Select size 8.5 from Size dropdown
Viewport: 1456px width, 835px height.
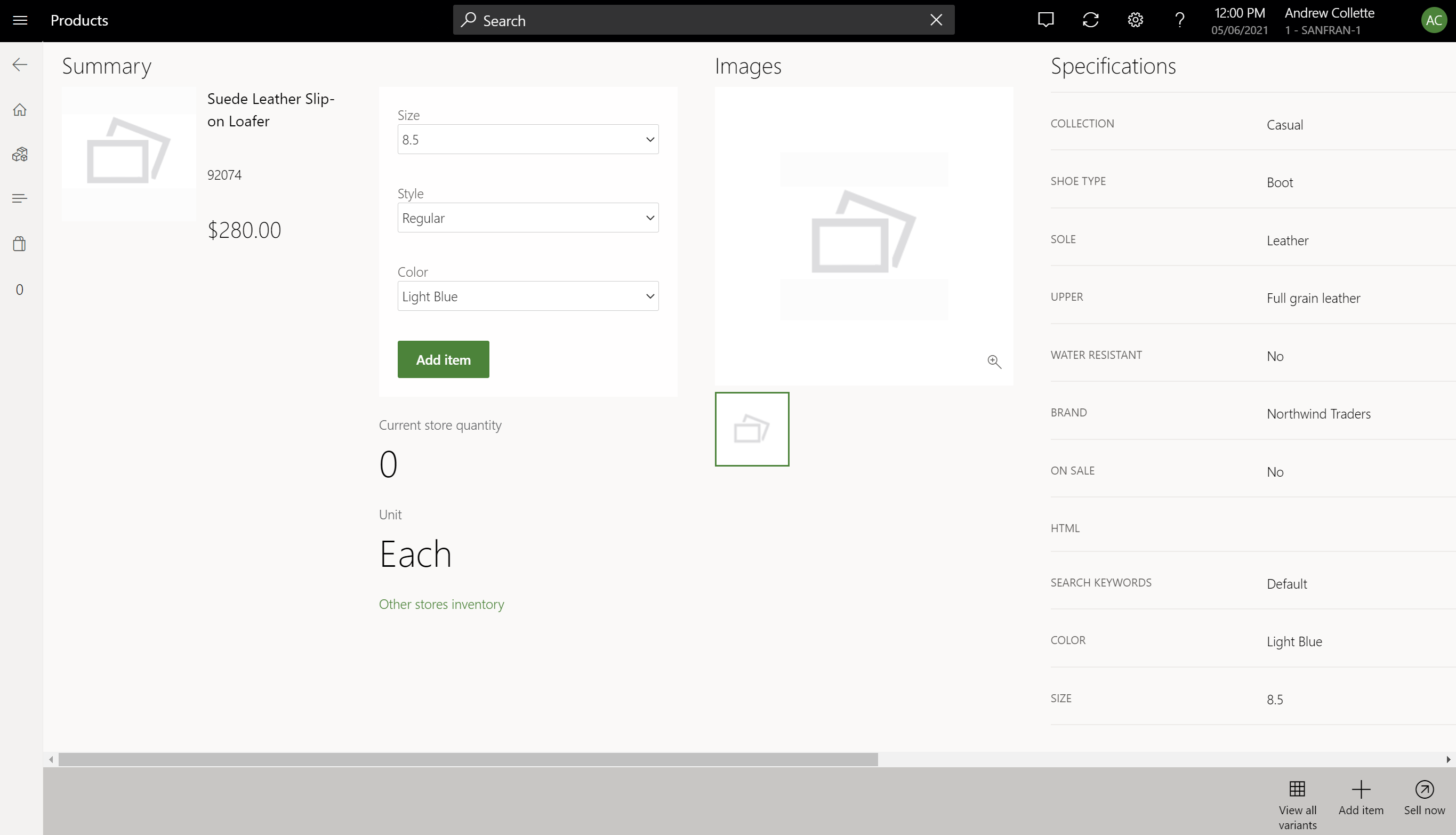tap(528, 139)
